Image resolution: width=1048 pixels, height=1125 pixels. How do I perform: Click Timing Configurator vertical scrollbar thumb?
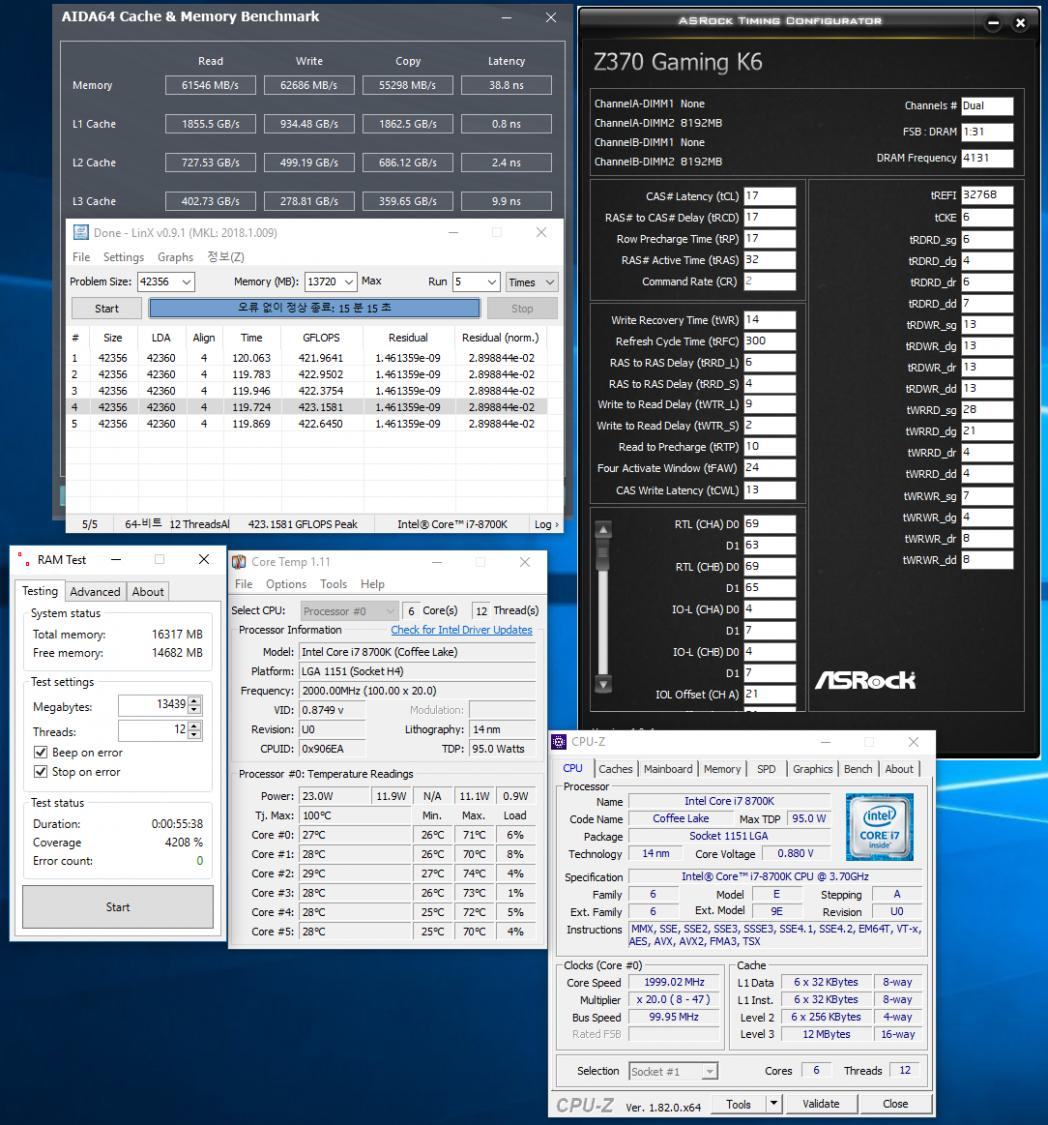[603, 555]
